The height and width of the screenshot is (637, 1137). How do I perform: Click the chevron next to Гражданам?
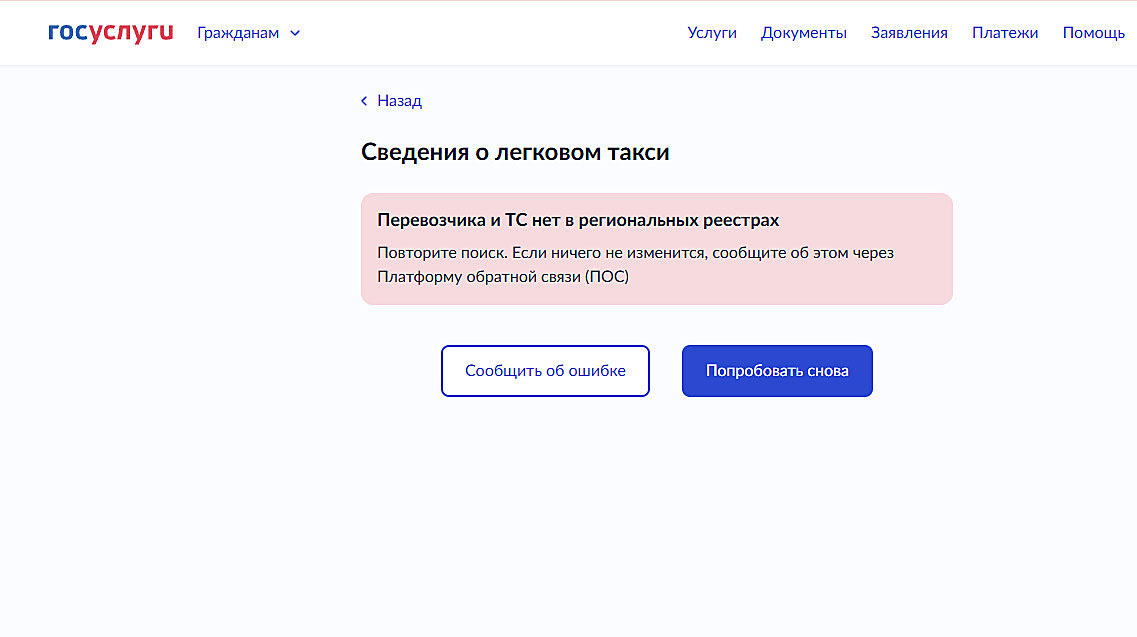[294, 33]
